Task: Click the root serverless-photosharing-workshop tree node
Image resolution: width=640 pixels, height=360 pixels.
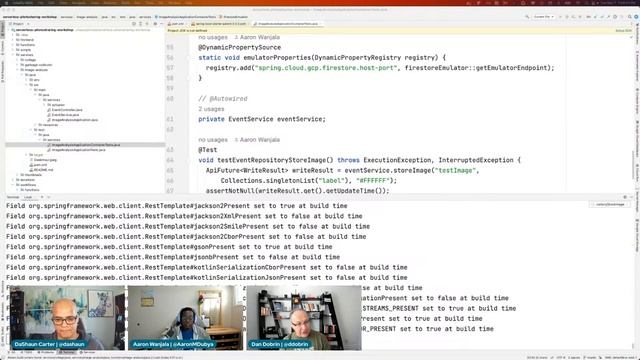Action: tap(44, 30)
